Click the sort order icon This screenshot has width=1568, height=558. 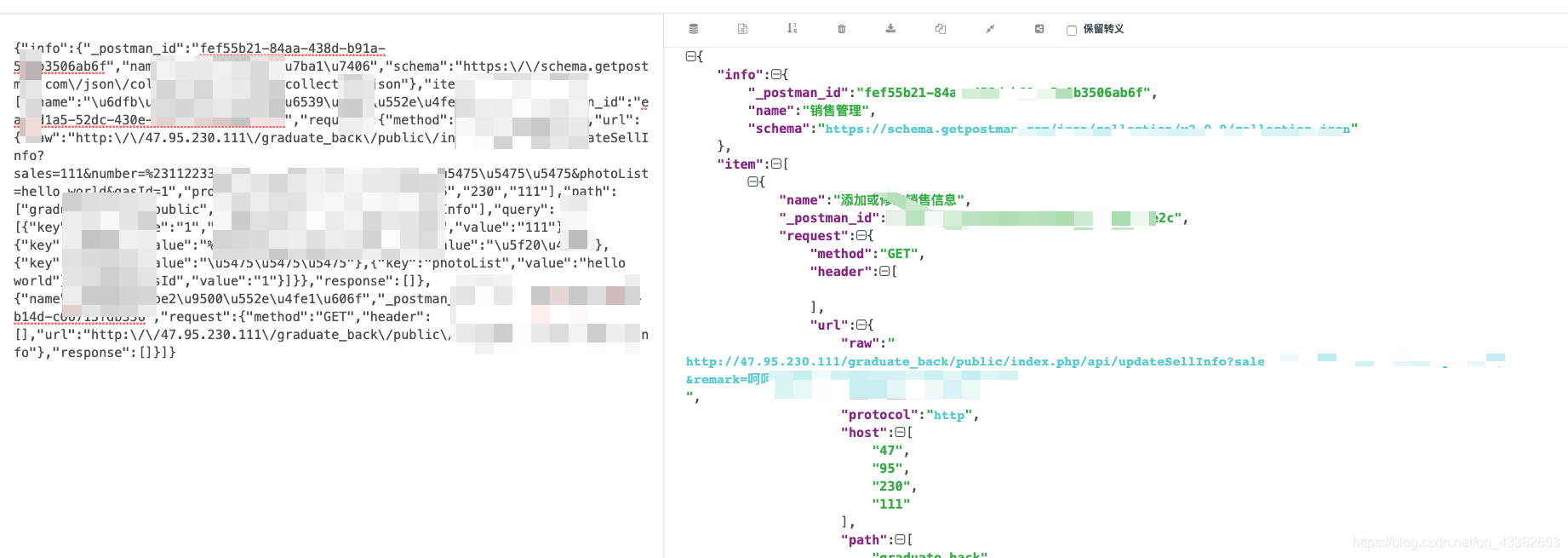(x=792, y=29)
